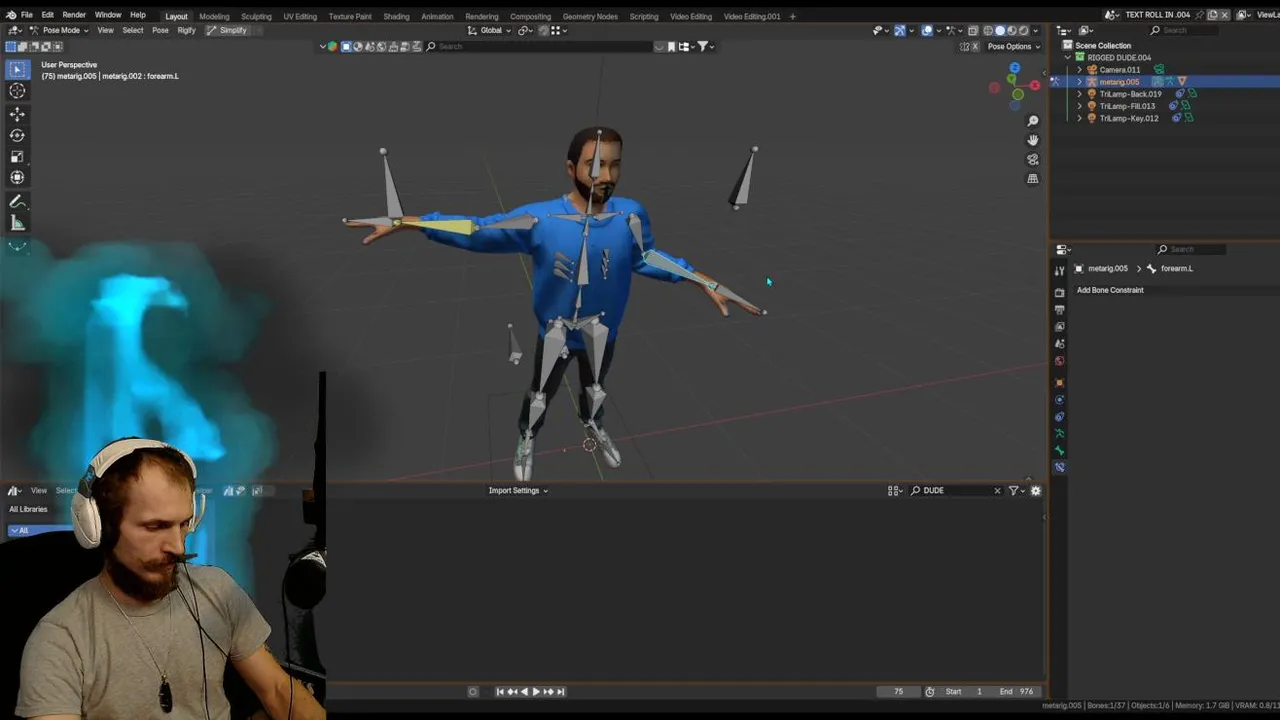1280x720 pixels.
Task: Click the Blender logo menu
Action: (x=10, y=15)
